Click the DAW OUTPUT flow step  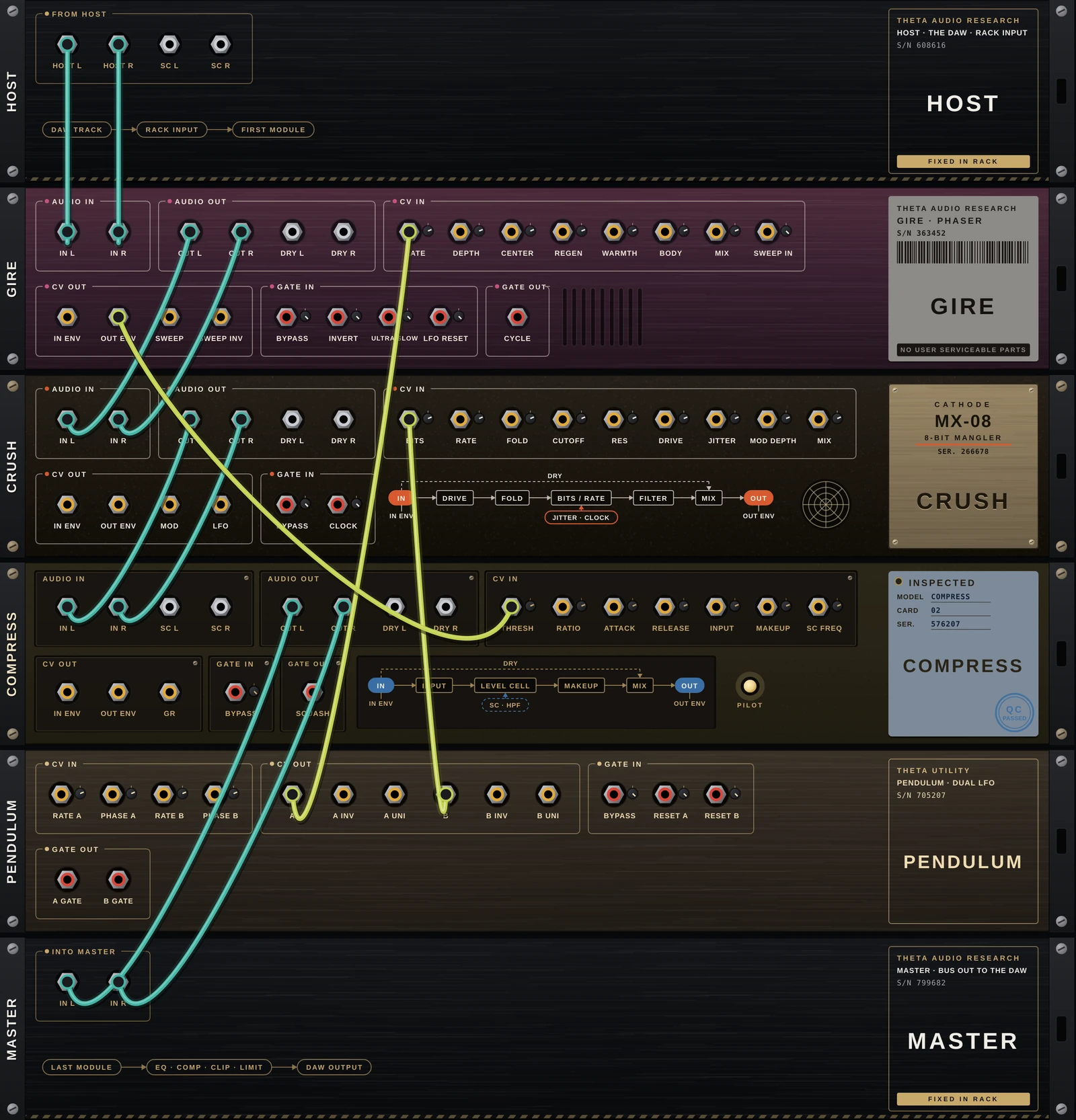pos(334,1067)
